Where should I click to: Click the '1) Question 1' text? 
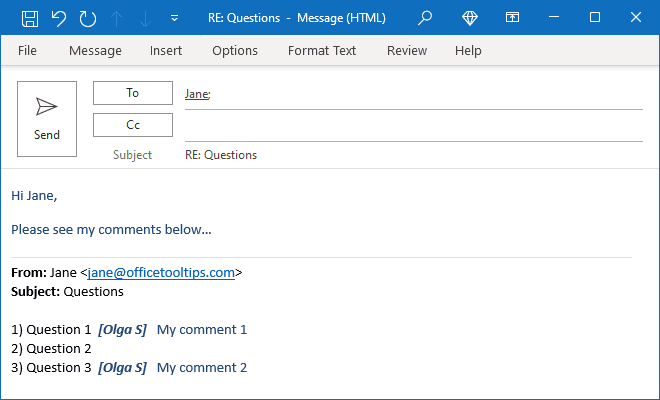tap(51, 329)
